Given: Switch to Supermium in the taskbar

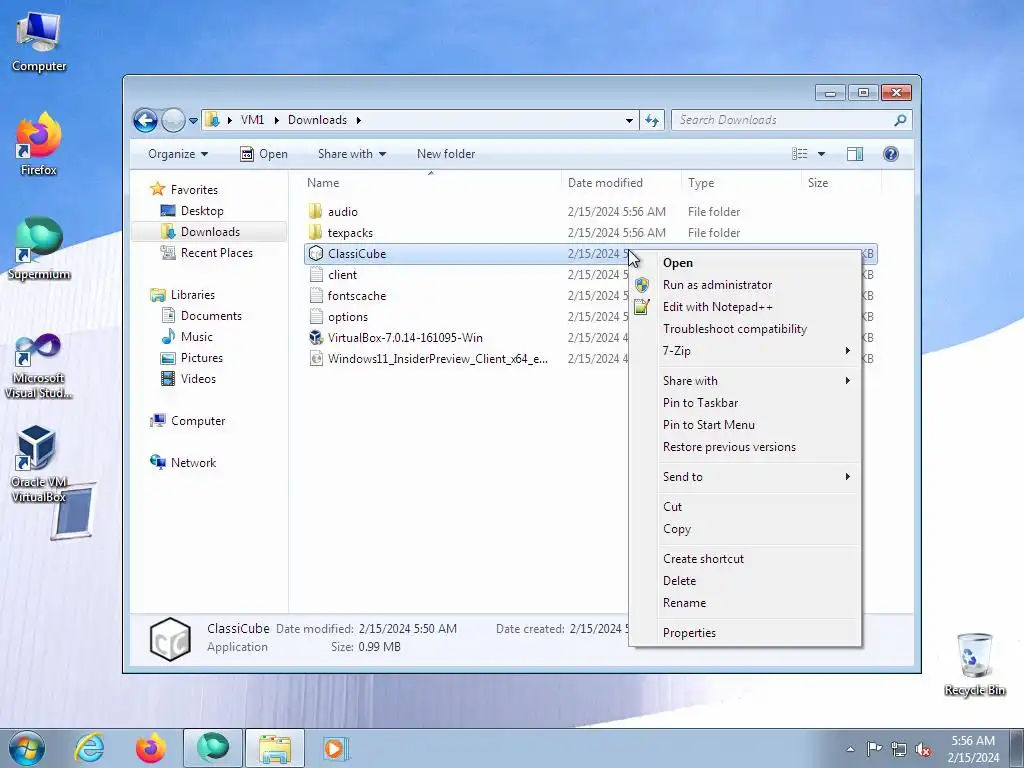Looking at the screenshot, I should (213, 748).
